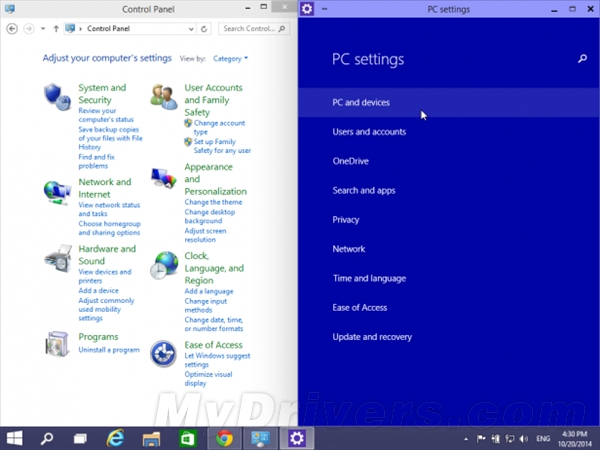Viewport: 600px width, 450px height.
Task: Click the Network and Internet globe icon
Action: [57, 191]
